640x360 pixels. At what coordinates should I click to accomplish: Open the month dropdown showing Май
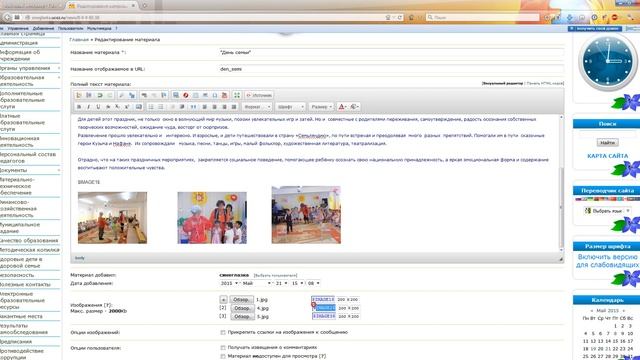click(257, 283)
